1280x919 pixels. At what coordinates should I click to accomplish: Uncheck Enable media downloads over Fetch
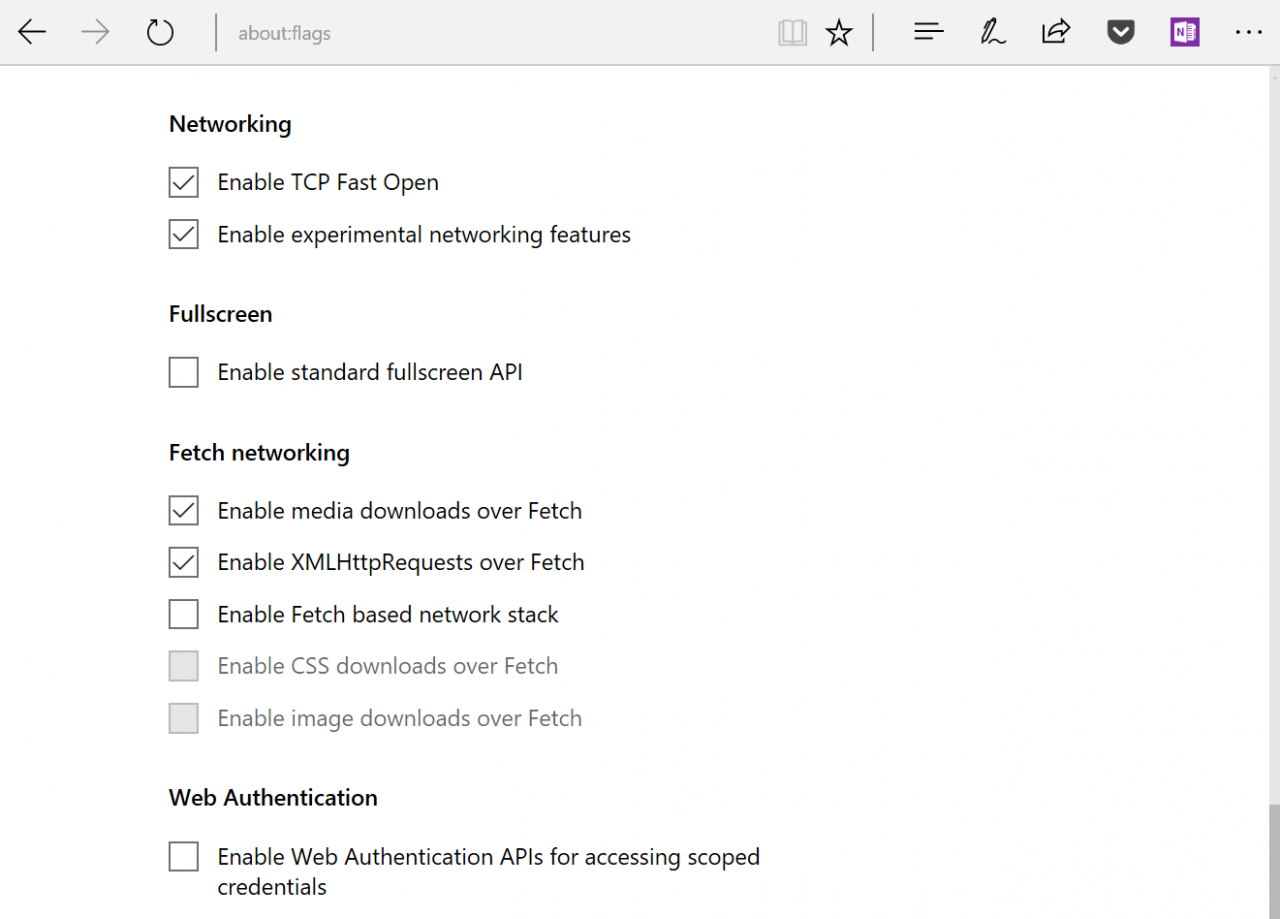(183, 510)
